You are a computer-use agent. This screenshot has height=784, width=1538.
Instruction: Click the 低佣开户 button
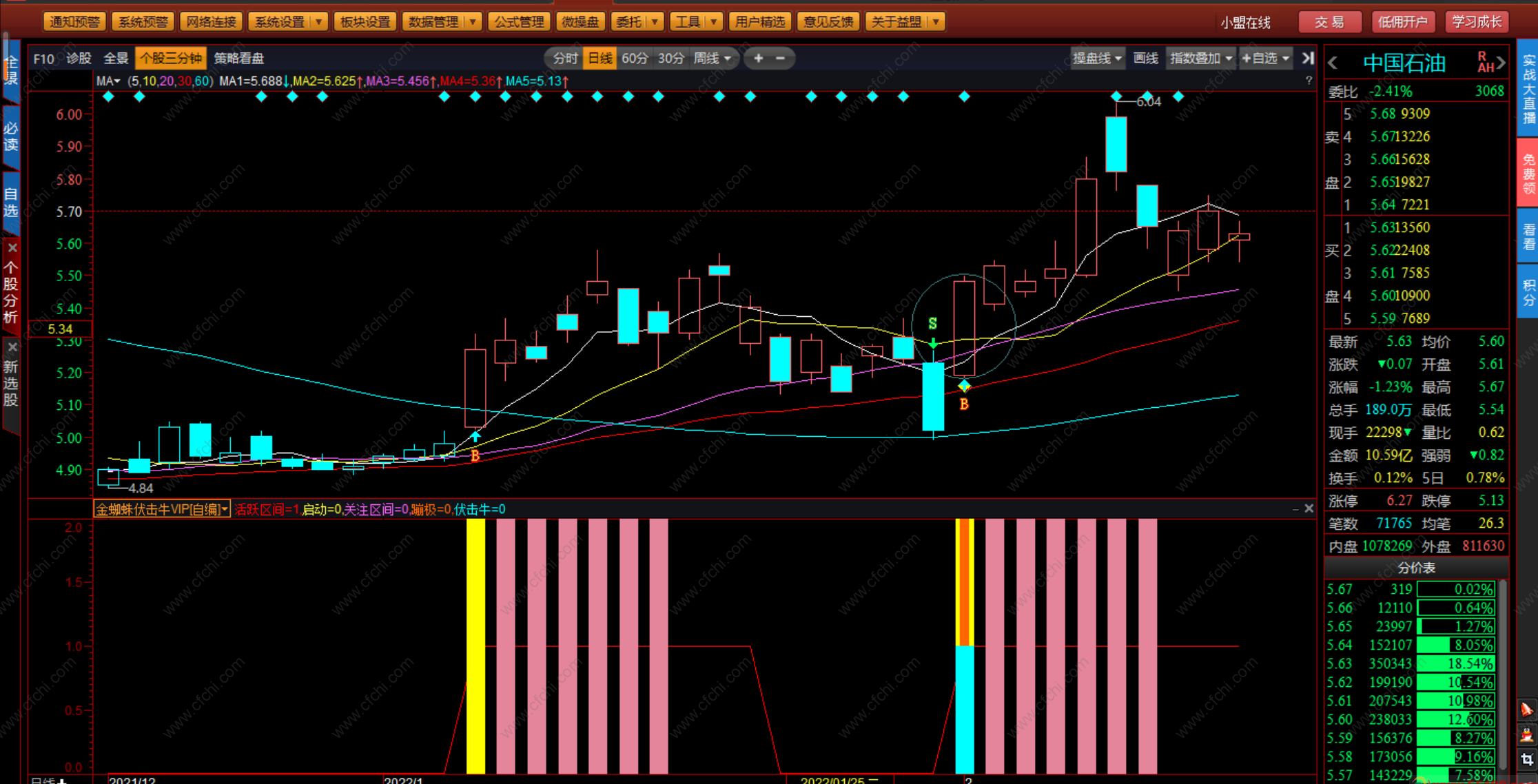(x=1402, y=22)
